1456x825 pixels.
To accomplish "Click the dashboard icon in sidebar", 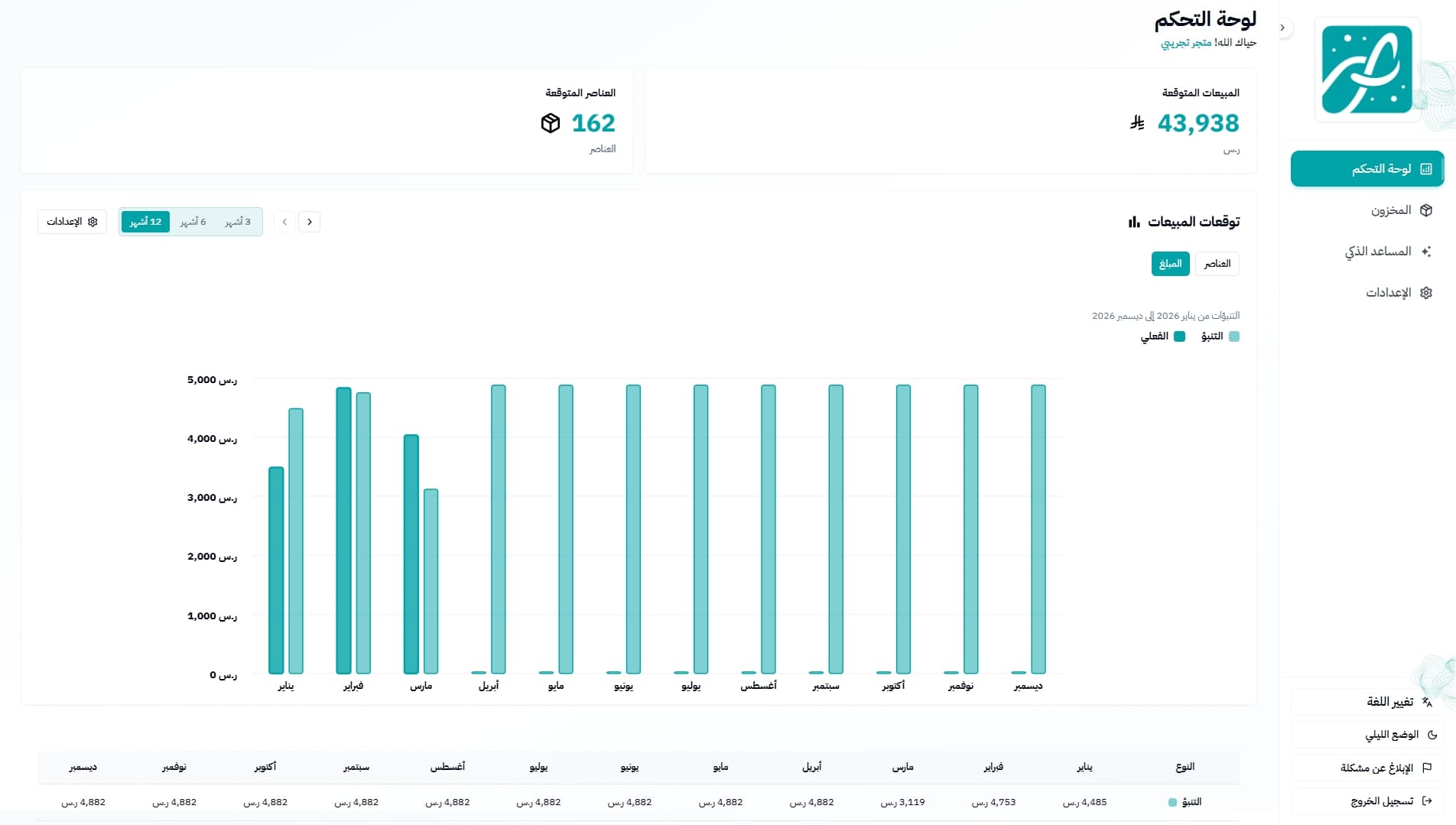I will click(x=1425, y=169).
